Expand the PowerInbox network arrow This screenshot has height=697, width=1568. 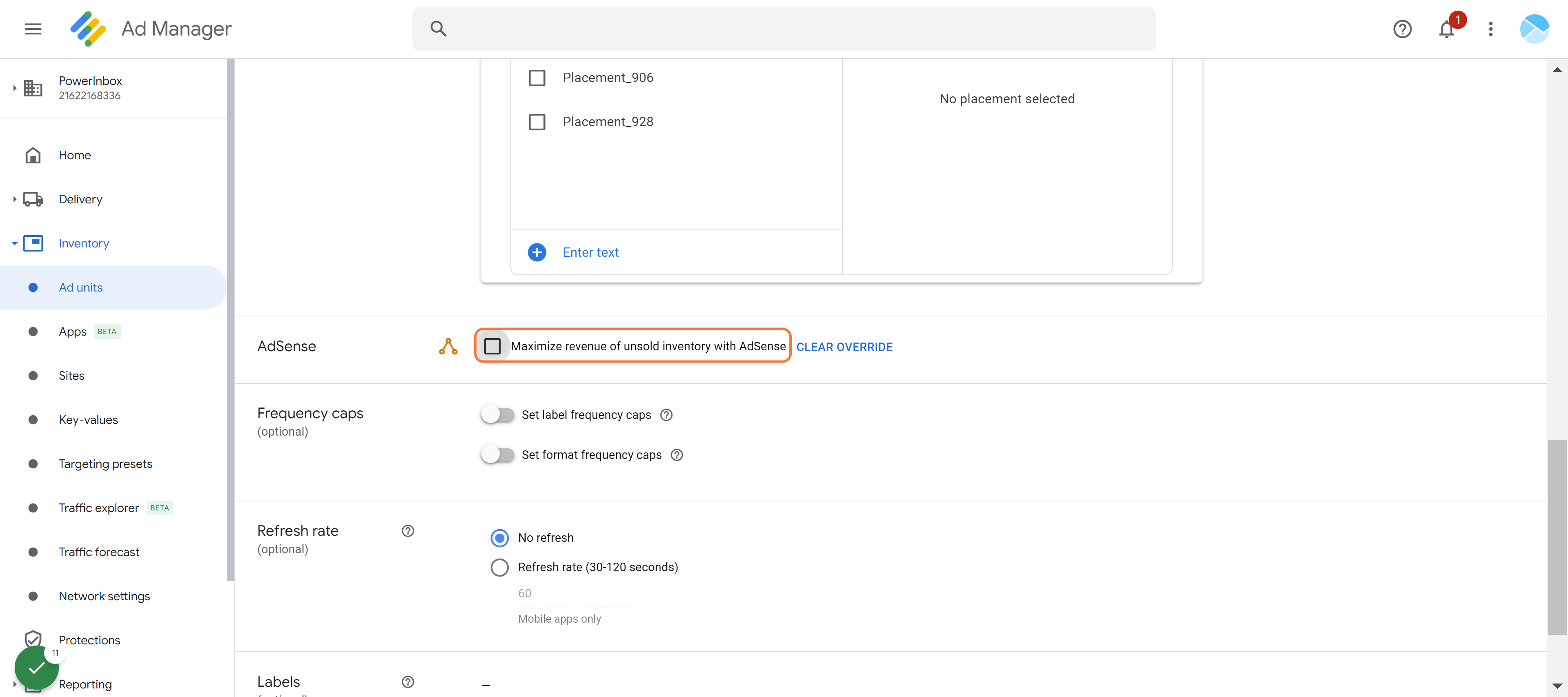[15, 88]
